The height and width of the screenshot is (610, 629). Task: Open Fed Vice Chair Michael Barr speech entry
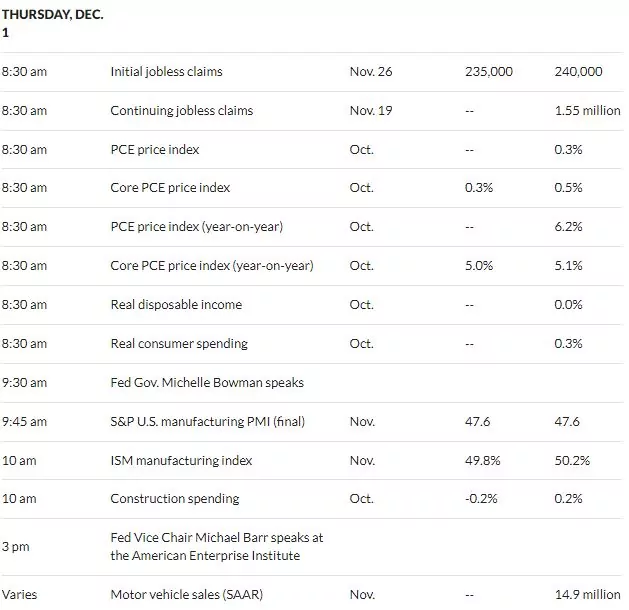217,546
